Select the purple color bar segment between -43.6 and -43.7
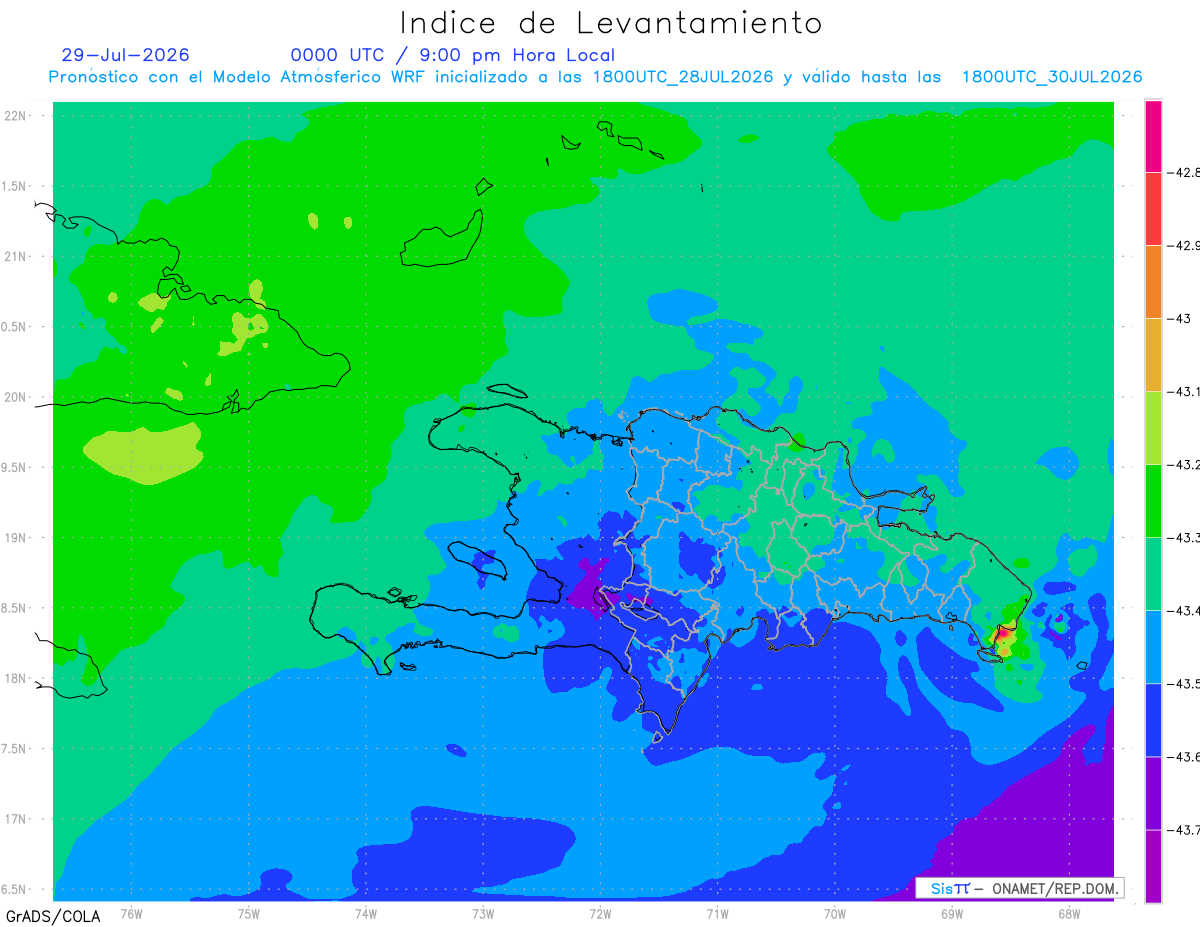The width and height of the screenshot is (1200, 927). coord(1153,793)
